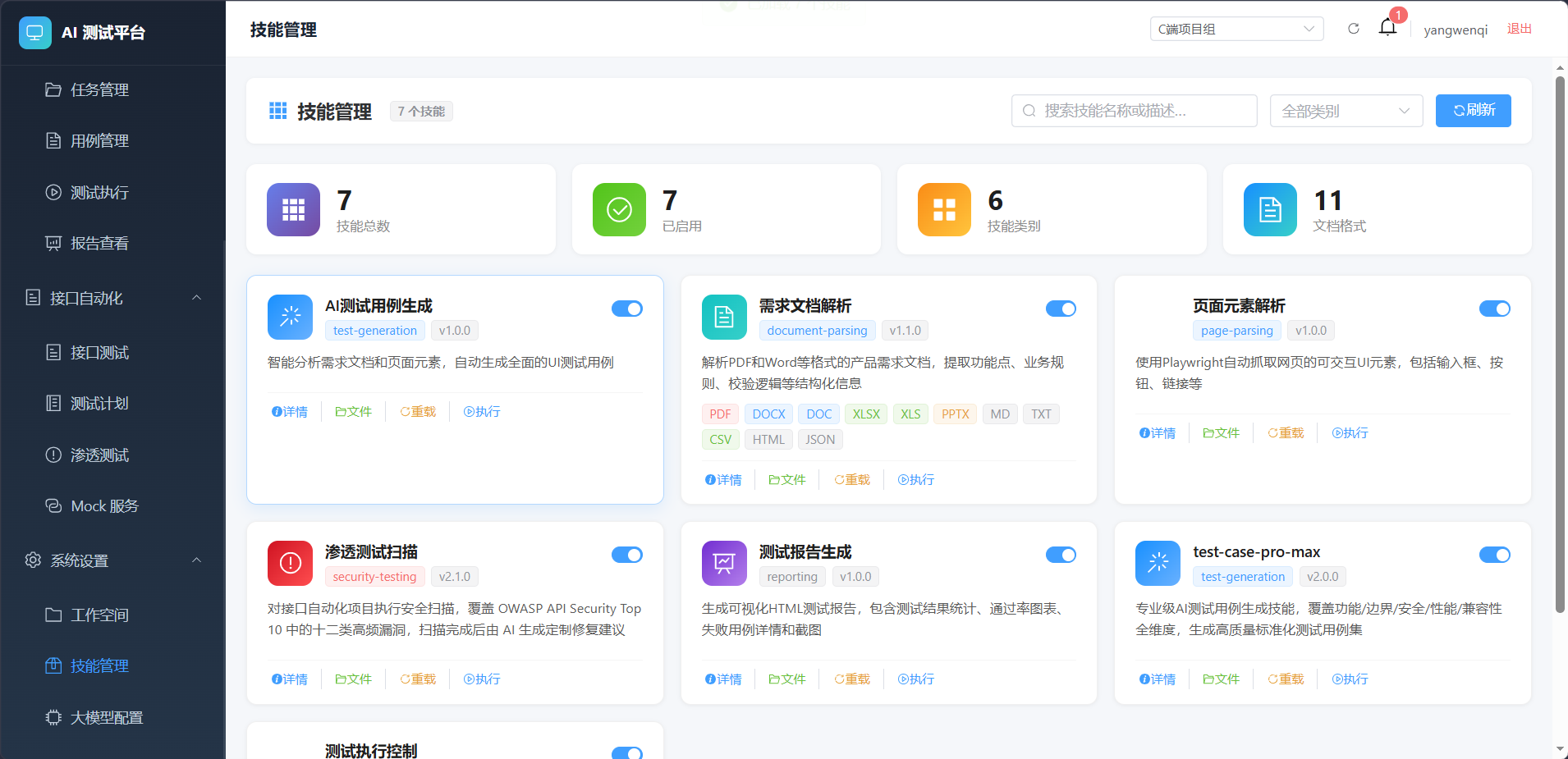The image size is (1568, 759).
Task: Click the JSON format tag
Action: [x=820, y=440]
